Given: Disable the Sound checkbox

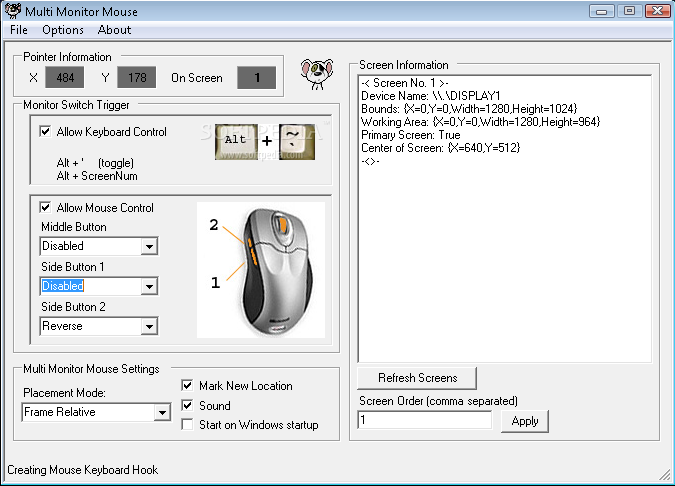Looking at the screenshot, I should tap(187, 405).
